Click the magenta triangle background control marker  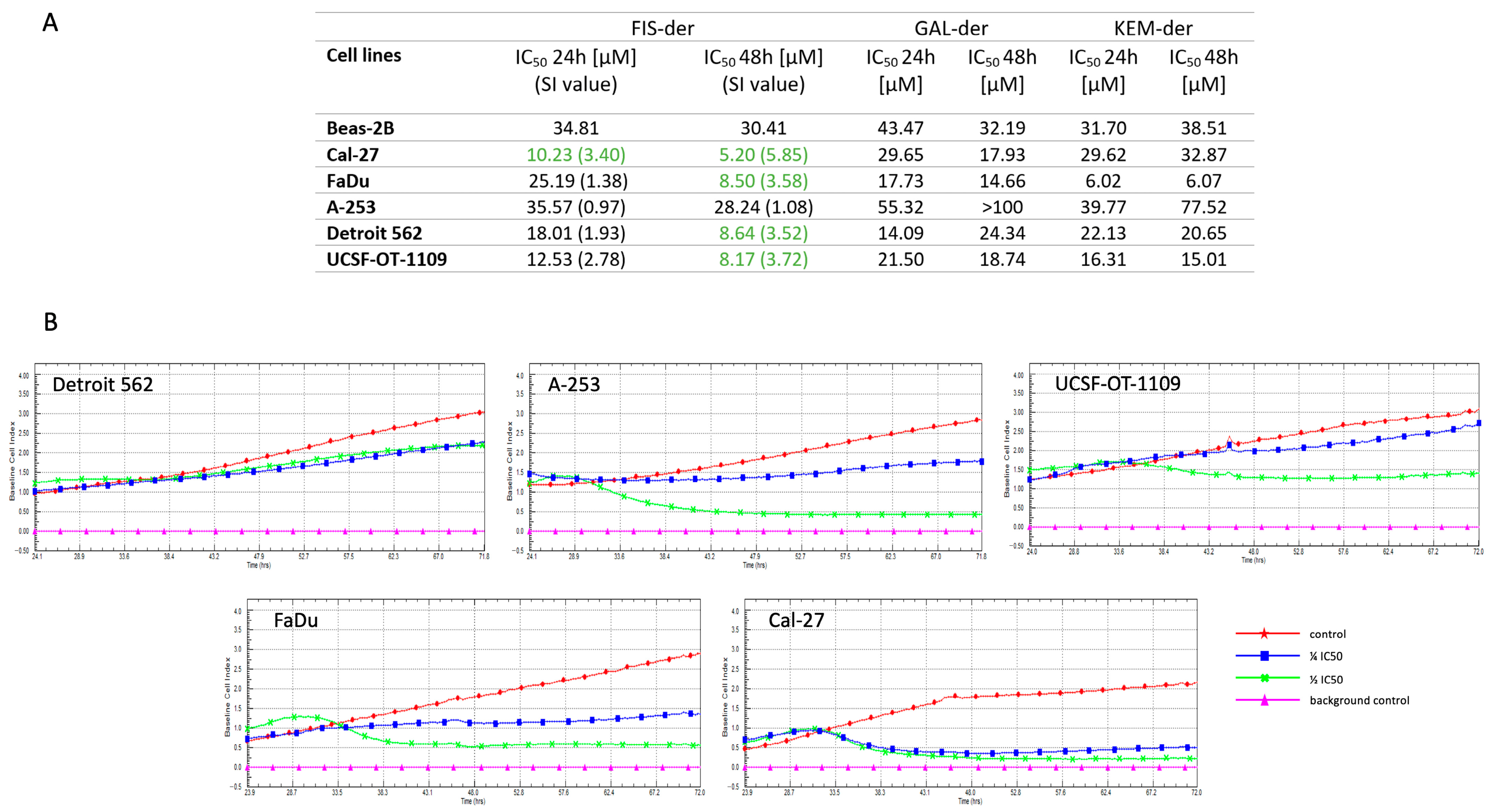[1264, 700]
